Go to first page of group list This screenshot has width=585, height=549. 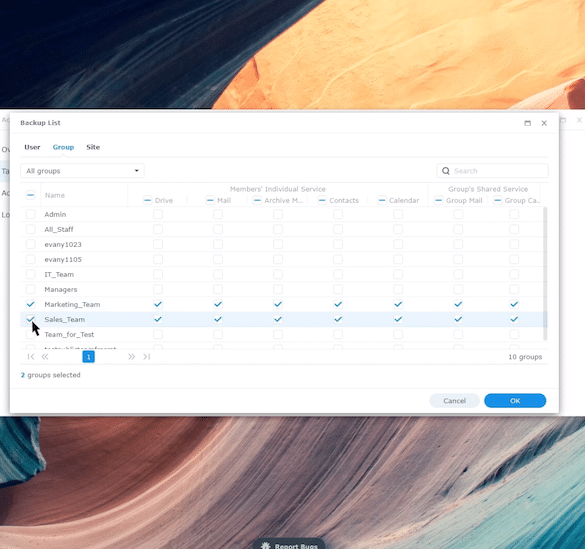click(31, 357)
